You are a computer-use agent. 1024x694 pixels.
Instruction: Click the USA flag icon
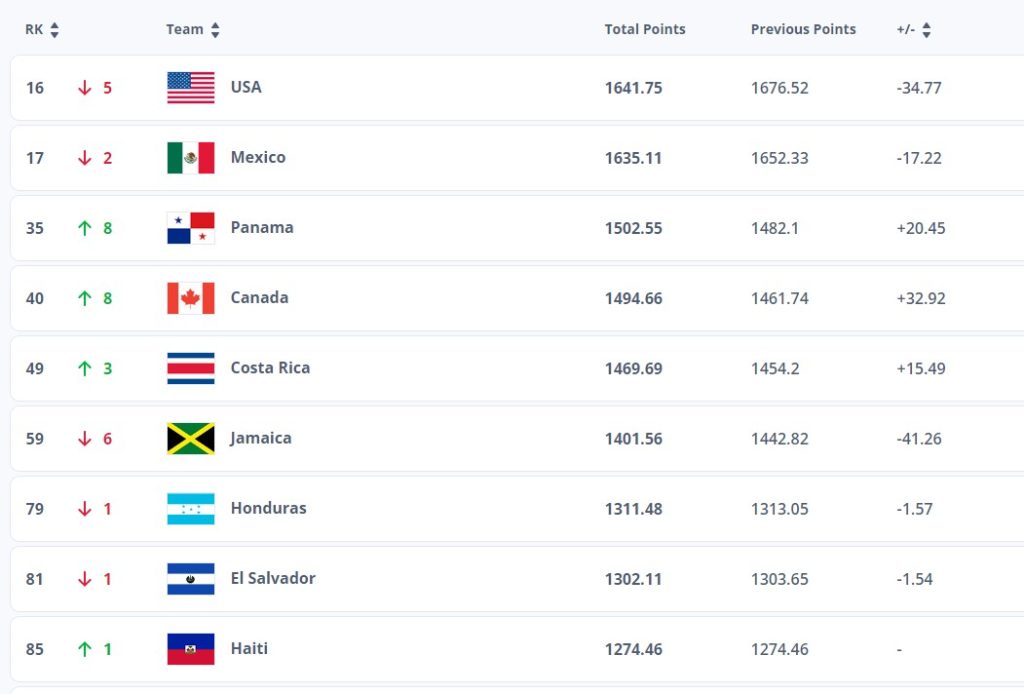point(191,87)
